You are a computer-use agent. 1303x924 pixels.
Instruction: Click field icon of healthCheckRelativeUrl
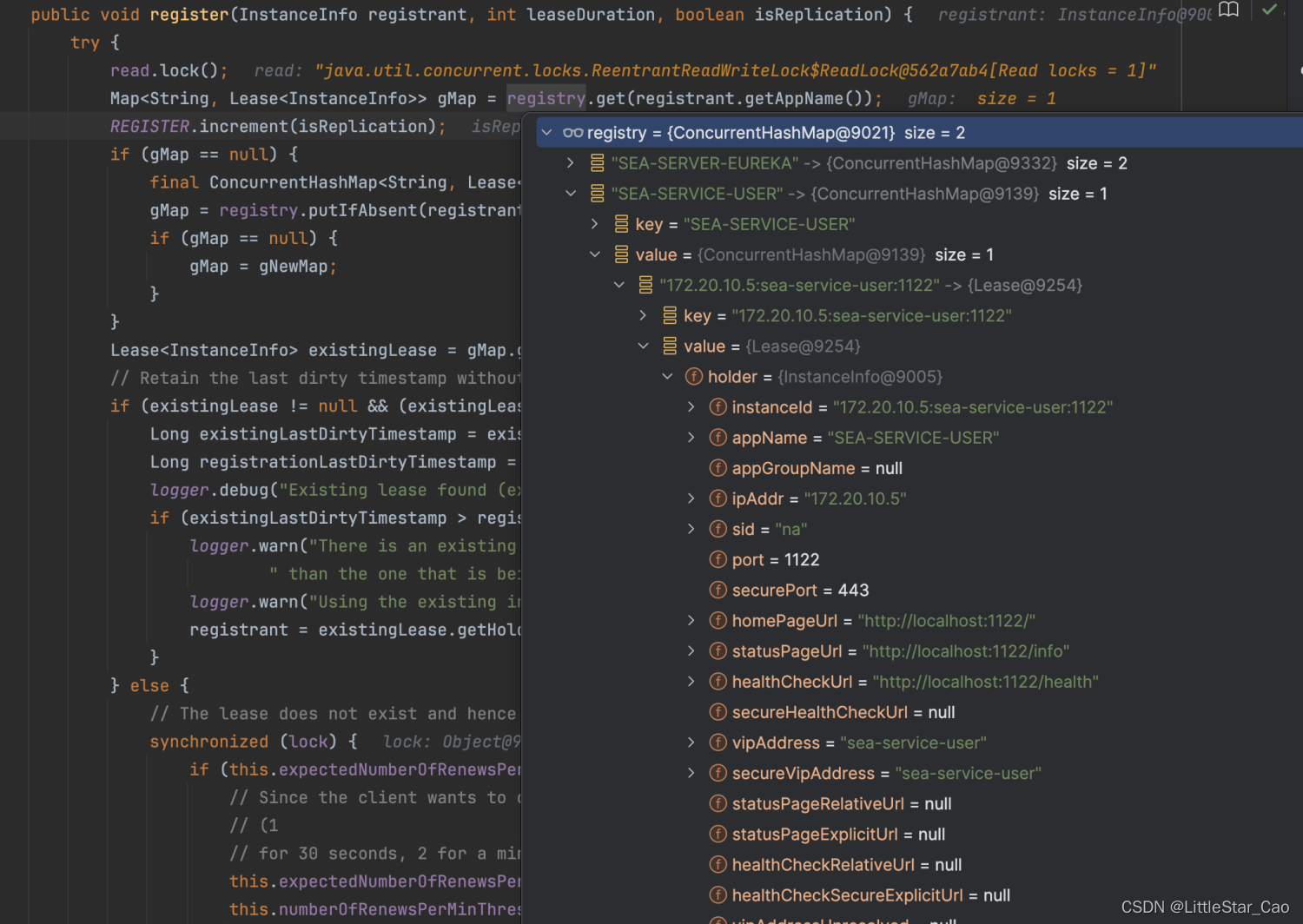pos(718,864)
